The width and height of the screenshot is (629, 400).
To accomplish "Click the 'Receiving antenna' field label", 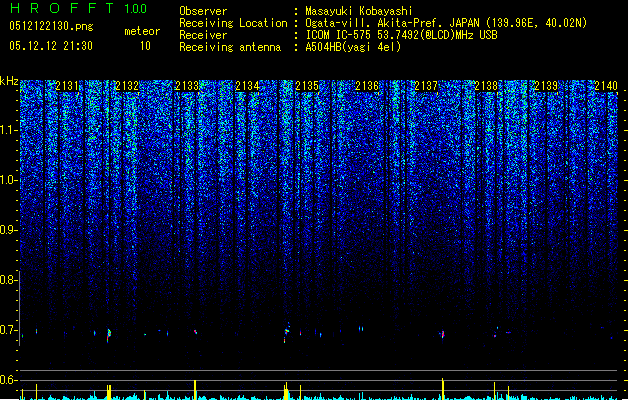I will pyautogui.click(x=230, y=47).
